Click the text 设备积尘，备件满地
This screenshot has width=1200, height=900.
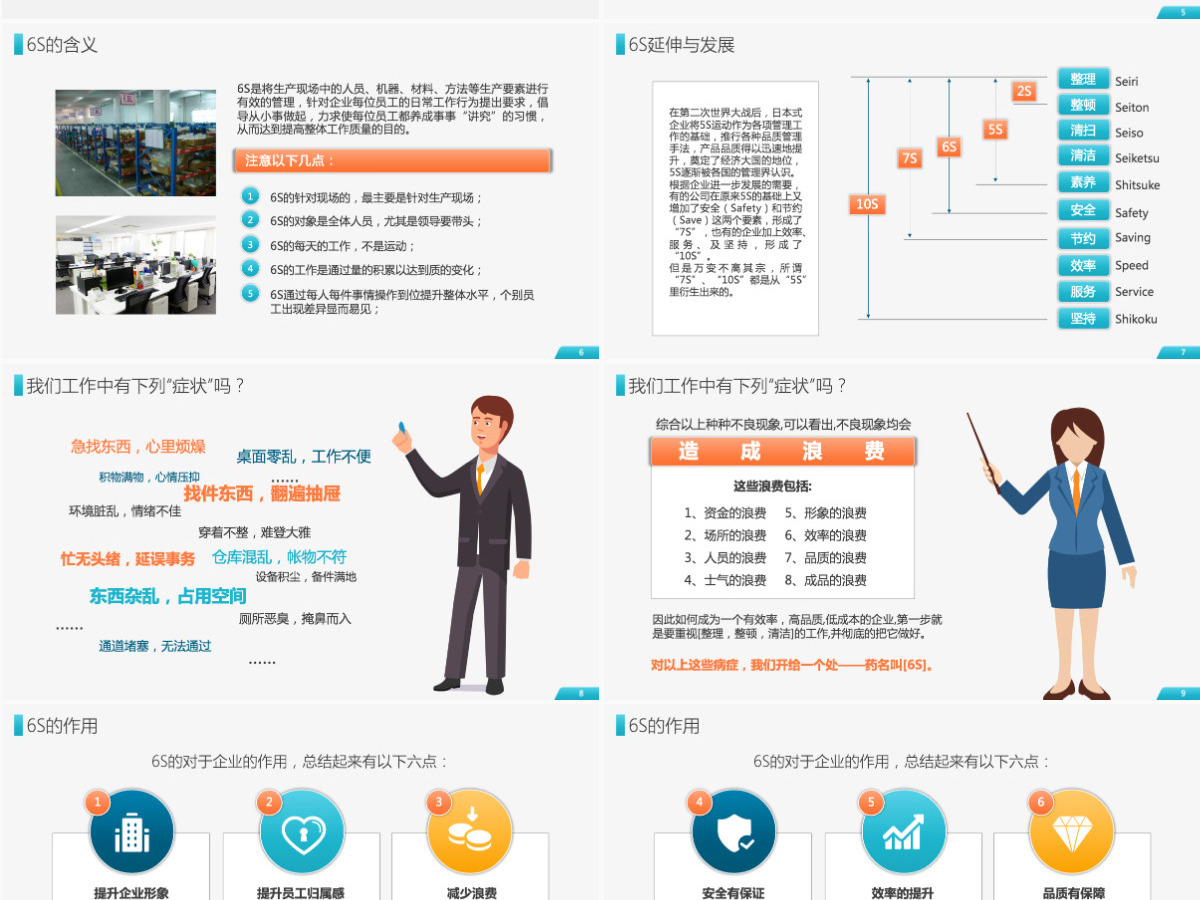pos(306,577)
